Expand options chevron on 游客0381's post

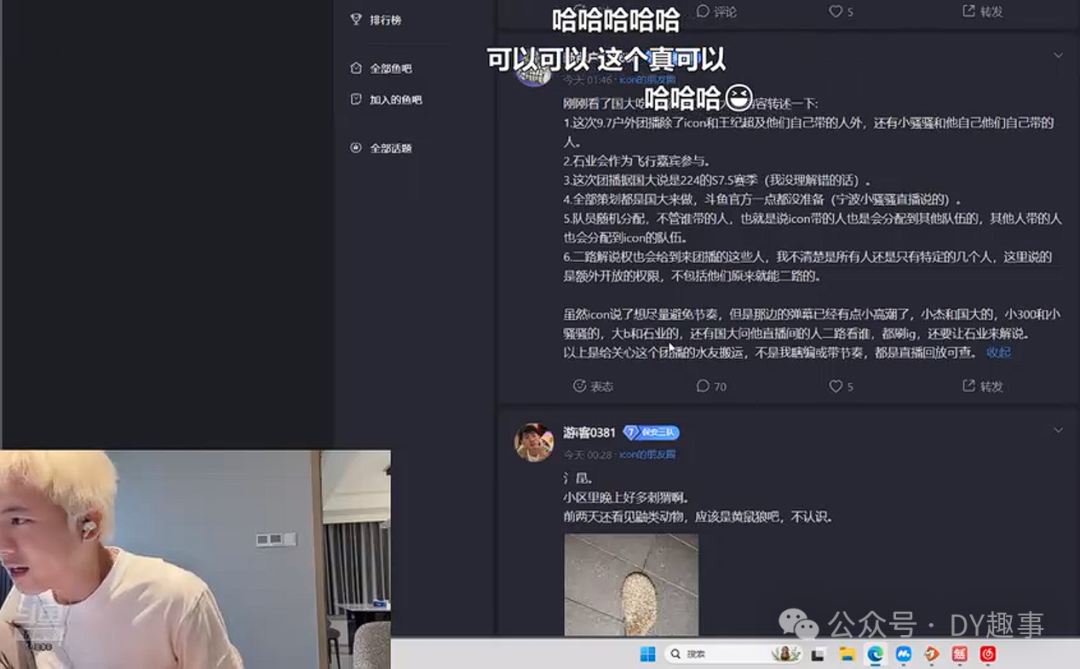[1058, 431]
